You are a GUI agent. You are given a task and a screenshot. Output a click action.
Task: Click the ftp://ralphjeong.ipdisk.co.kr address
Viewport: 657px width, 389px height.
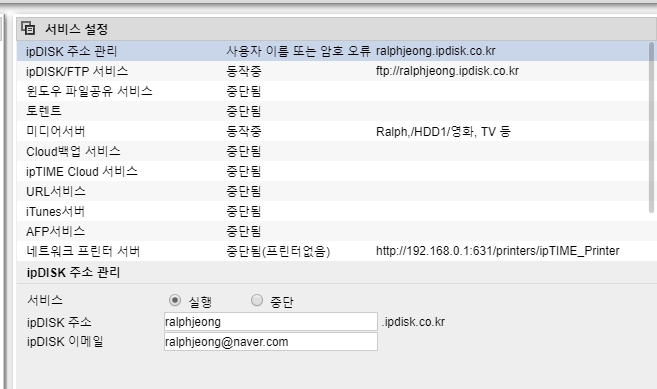pyautogui.click(x=447, y=71)
